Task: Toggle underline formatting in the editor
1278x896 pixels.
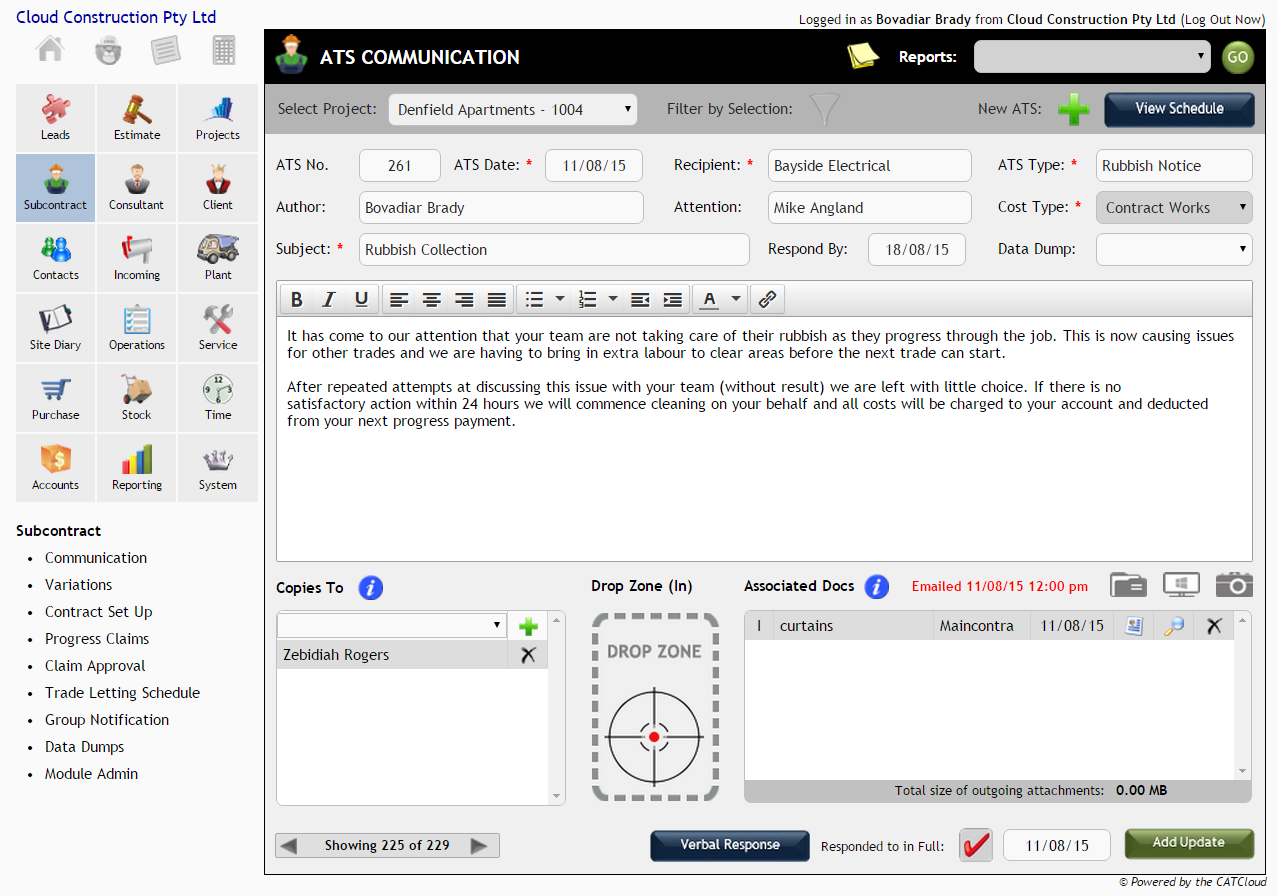Action: coord(361,298)
